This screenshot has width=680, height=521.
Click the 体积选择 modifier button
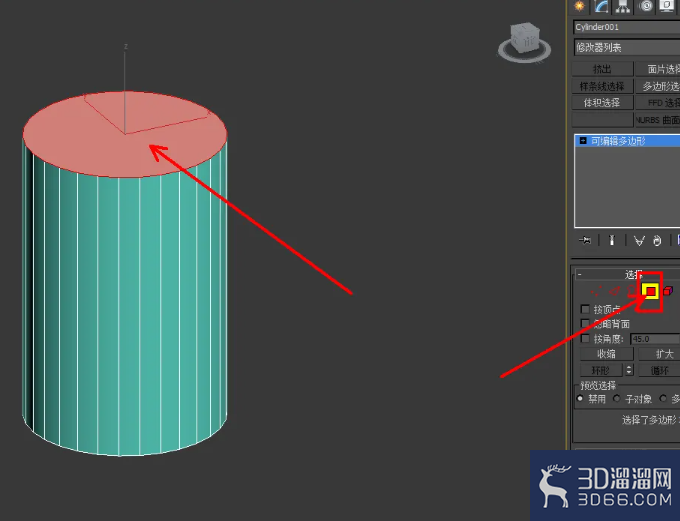tap(602, 102)
